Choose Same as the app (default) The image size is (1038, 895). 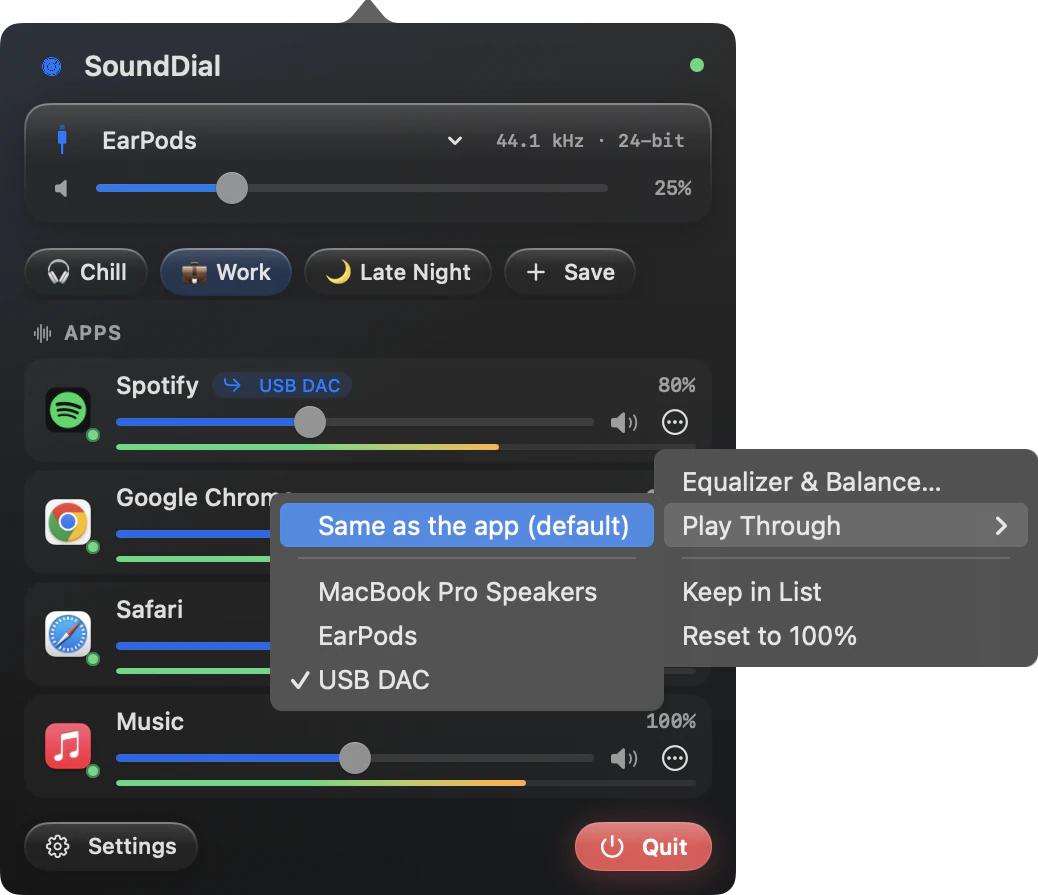click(x=467, y=526)
